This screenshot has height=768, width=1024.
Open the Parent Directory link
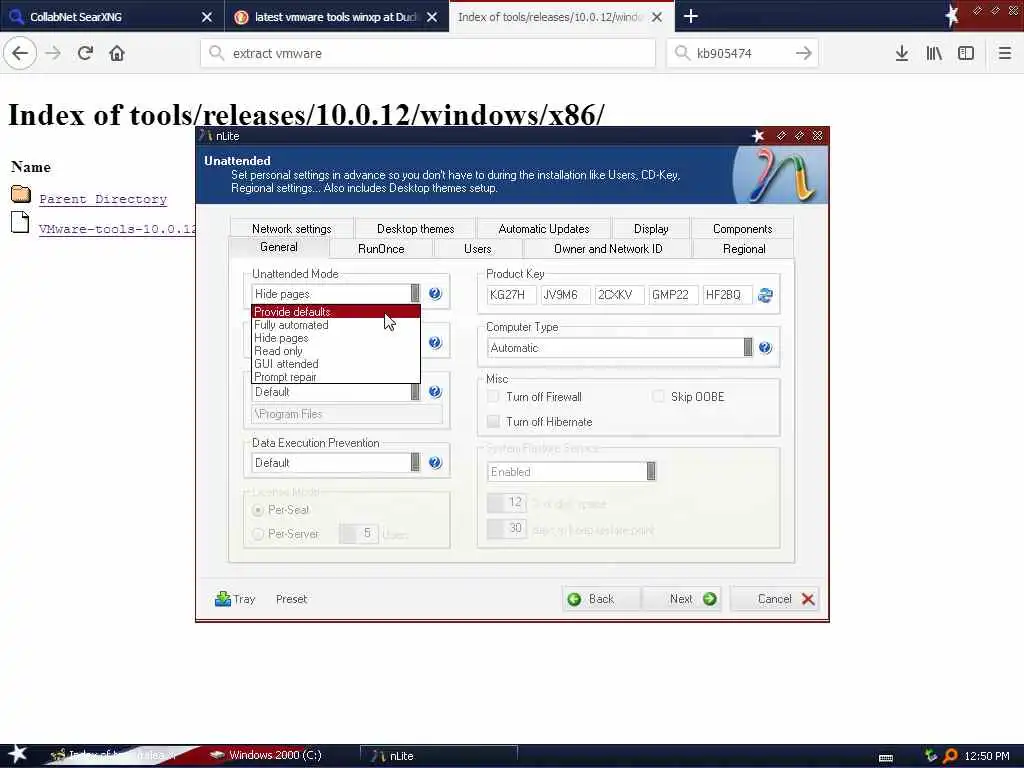(x=103, y=199)
